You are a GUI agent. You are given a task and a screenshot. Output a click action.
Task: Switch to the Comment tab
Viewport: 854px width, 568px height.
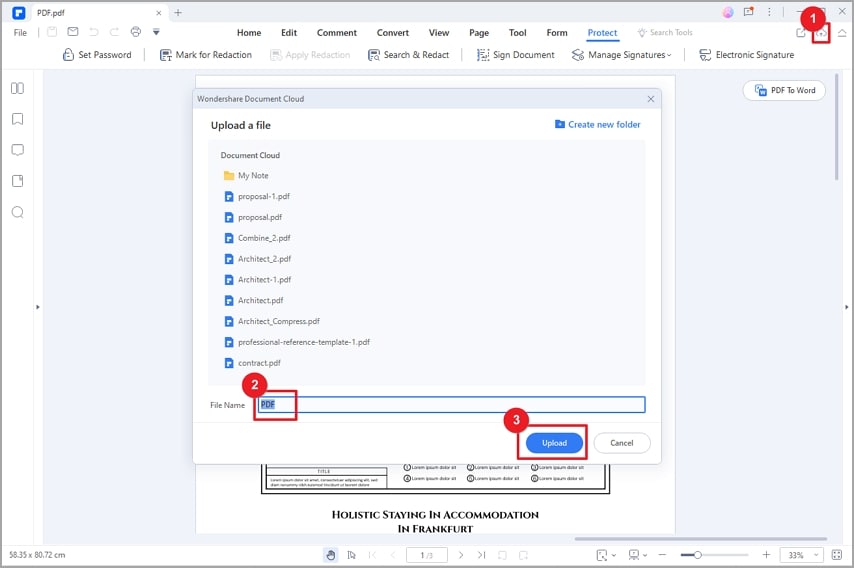coord(337,33)
